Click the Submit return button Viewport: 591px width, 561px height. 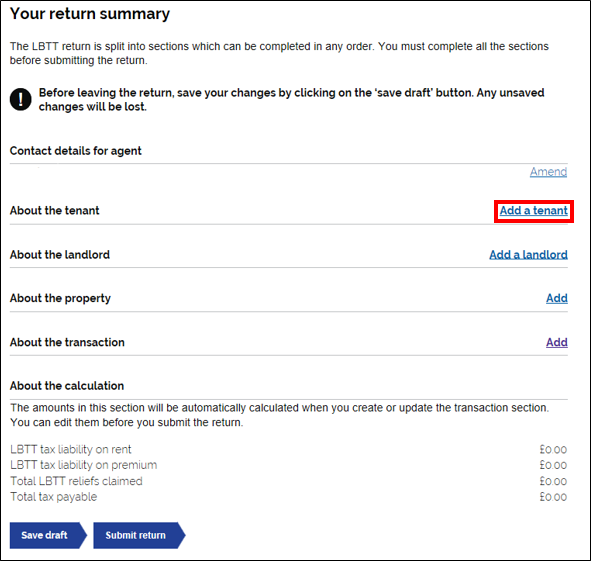click(x=139, y=535)
